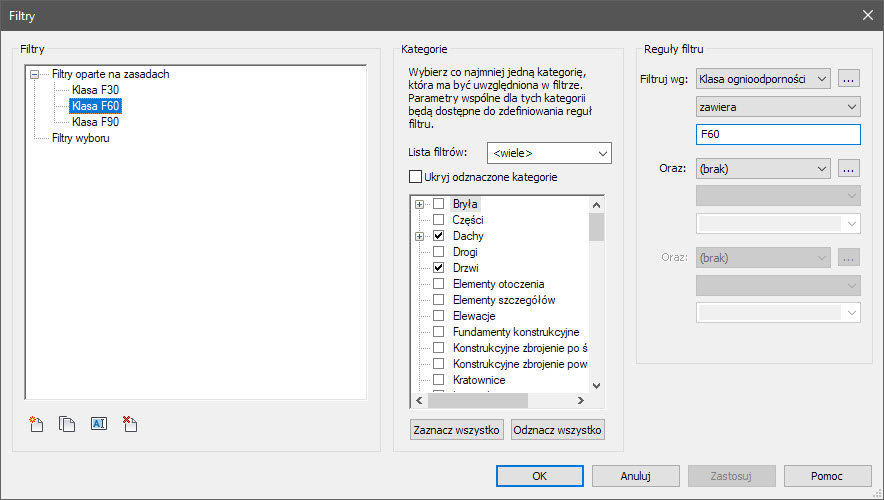This screenshot has height=500, width=884.
Task: Click the Duplicate filter icon
Action: [67, 424]
